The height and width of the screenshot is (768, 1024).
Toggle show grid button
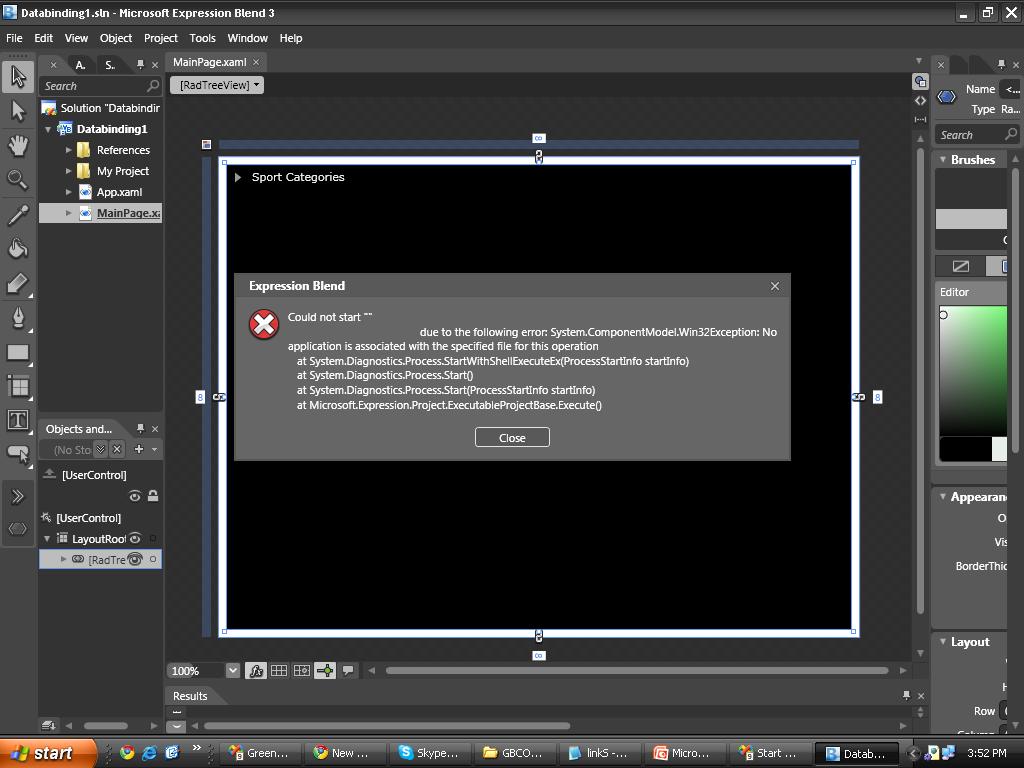point(279,671)
